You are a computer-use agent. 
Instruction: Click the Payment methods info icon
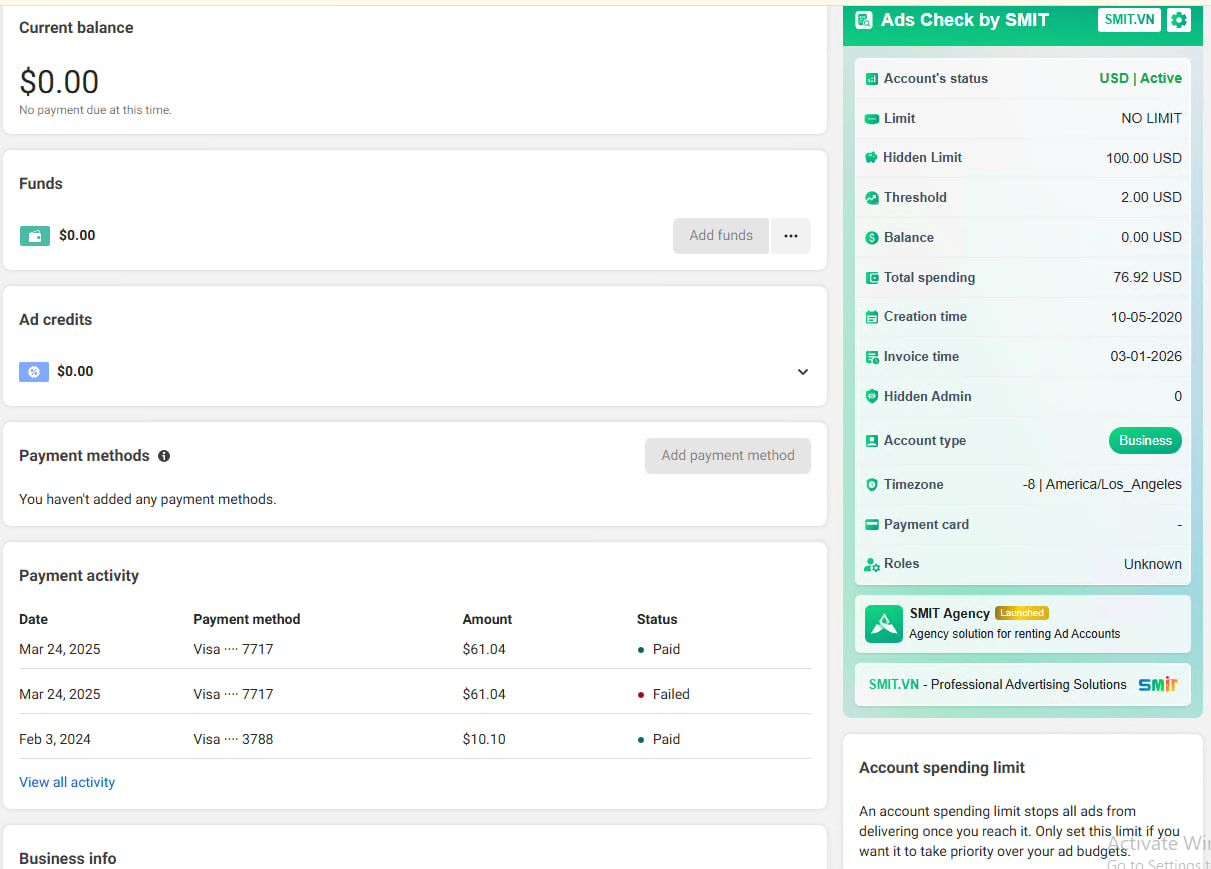click(x=164, y=456)
